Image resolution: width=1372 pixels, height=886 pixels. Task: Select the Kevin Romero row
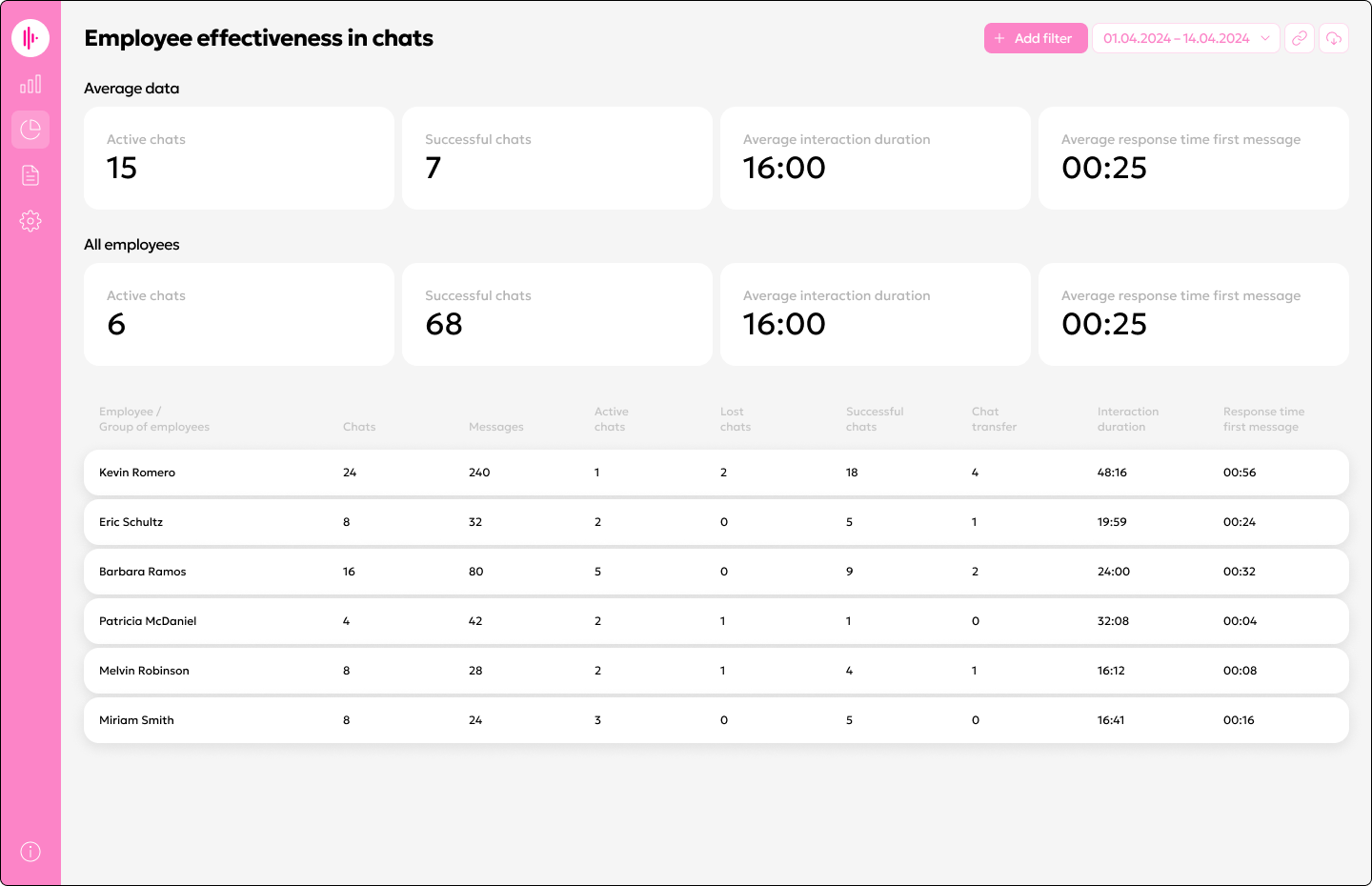click(137, 473)
